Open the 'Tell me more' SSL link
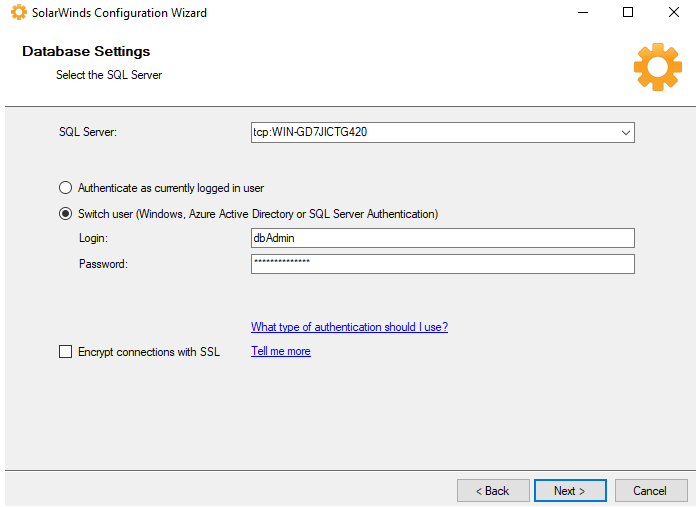This screenshot has height=507, width=698. [281, 351]
